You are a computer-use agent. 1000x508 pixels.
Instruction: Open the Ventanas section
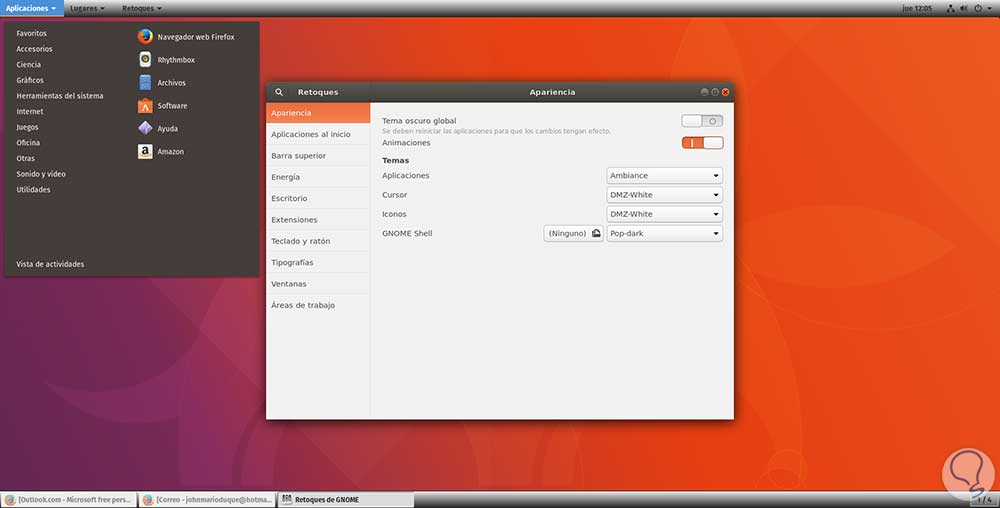(318, 284)
